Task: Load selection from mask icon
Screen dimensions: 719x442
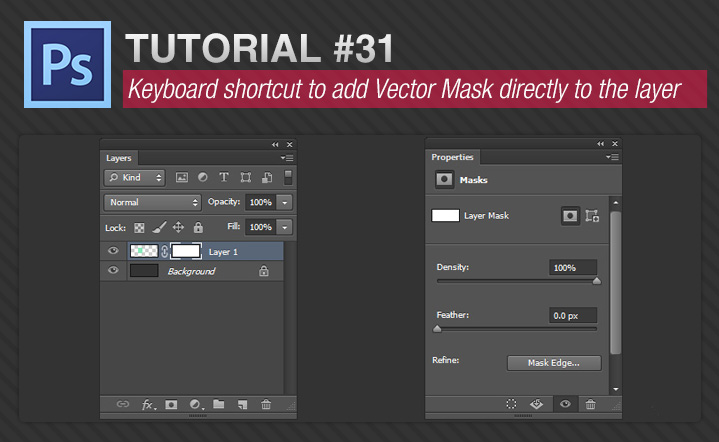Action: [x=512, y=405]
